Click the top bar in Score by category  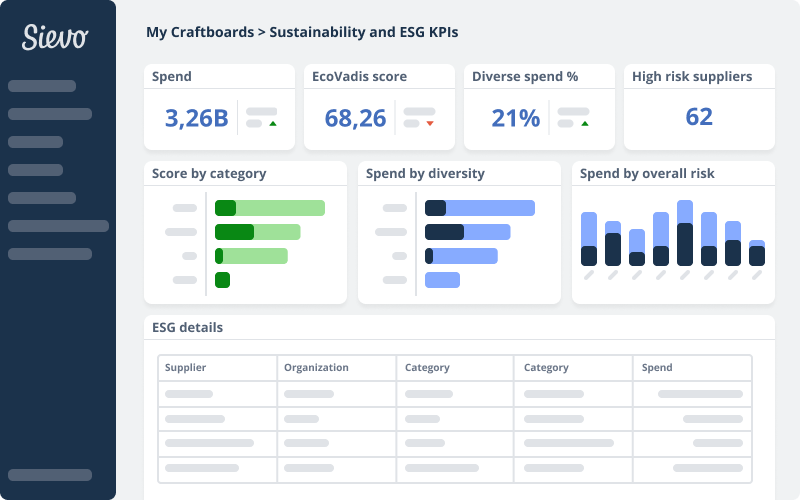tap(270, 208)
